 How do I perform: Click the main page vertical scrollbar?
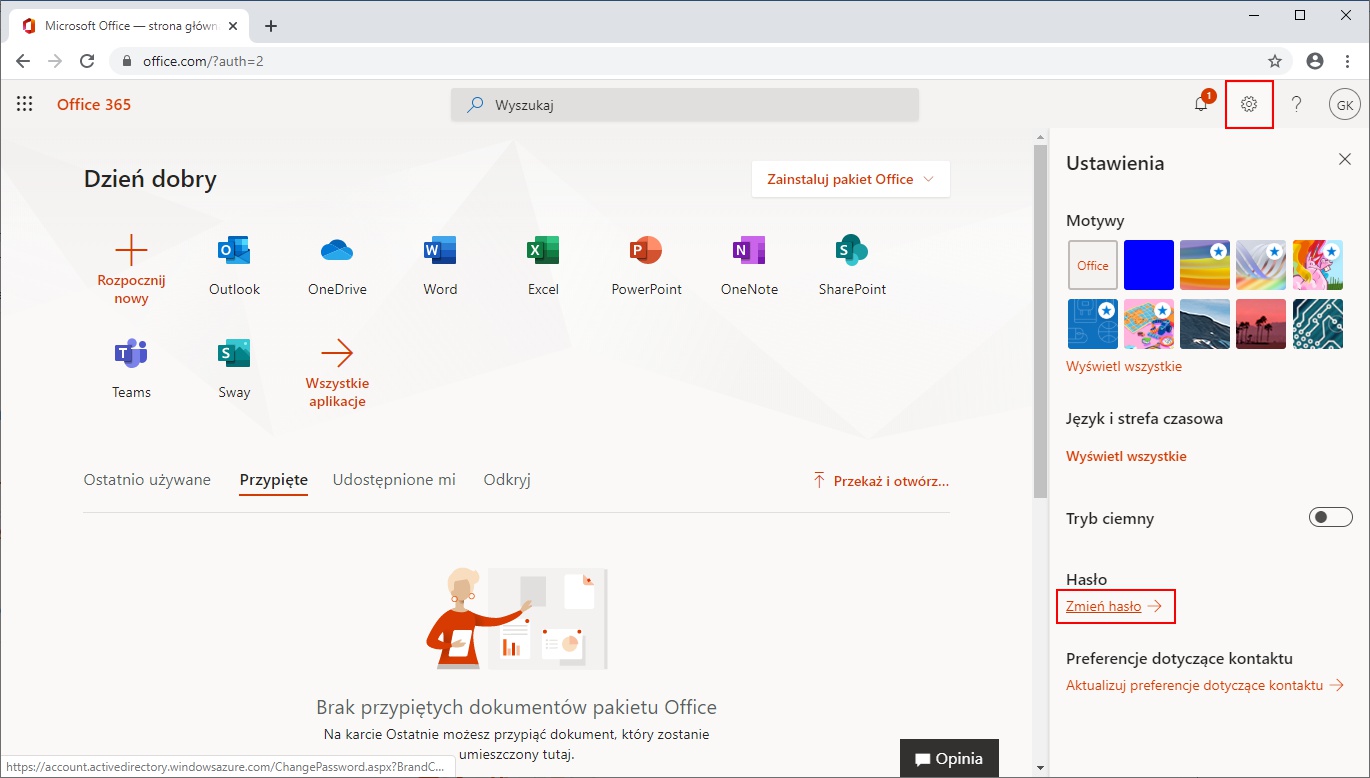(1040, 320)
